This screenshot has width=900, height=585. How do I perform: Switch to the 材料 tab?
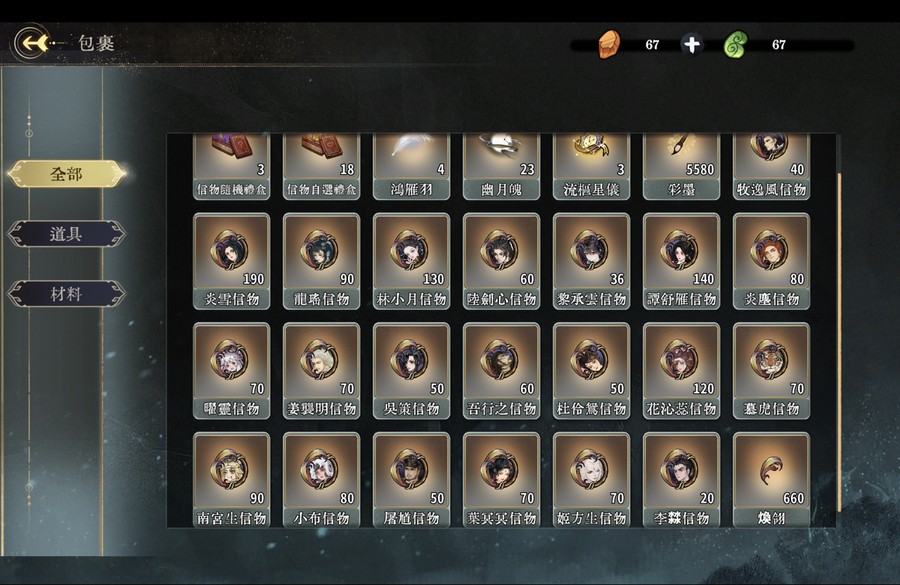coord(66,294)
